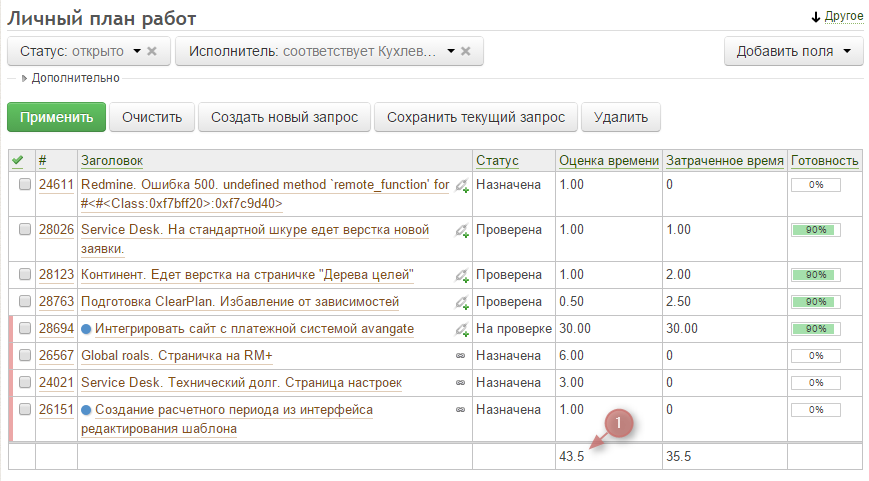Click the link icon on issue 24021 row

pyautogui.click(x=461, y=382)
